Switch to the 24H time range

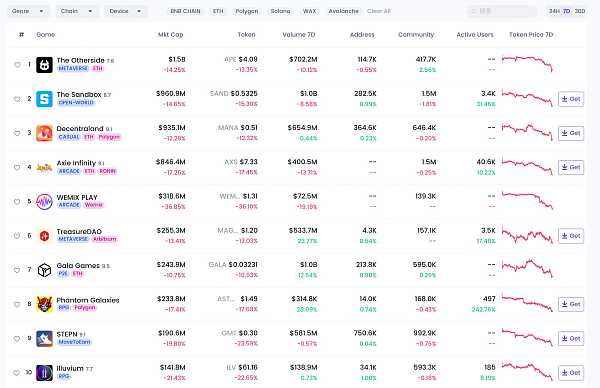[554, 11]
